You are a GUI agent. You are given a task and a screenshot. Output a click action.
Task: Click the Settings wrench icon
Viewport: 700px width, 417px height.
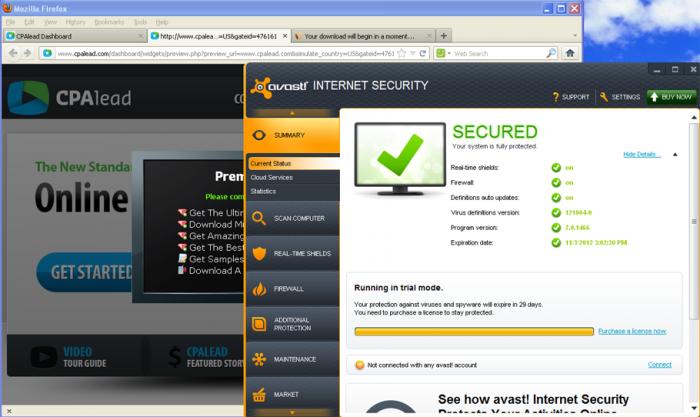coord(604,96)
